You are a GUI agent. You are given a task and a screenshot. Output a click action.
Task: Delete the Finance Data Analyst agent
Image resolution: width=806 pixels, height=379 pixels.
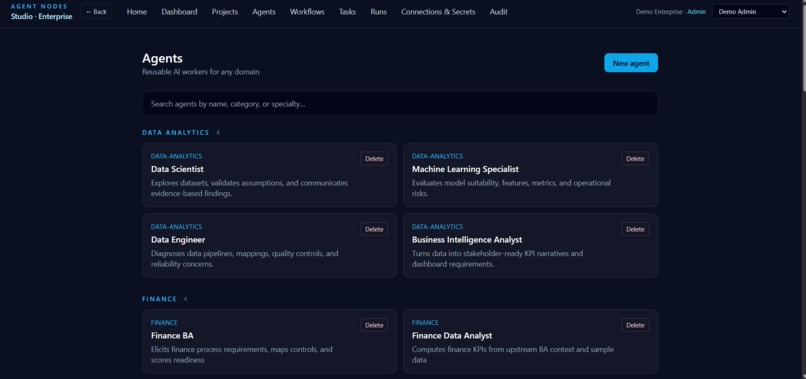635,325
